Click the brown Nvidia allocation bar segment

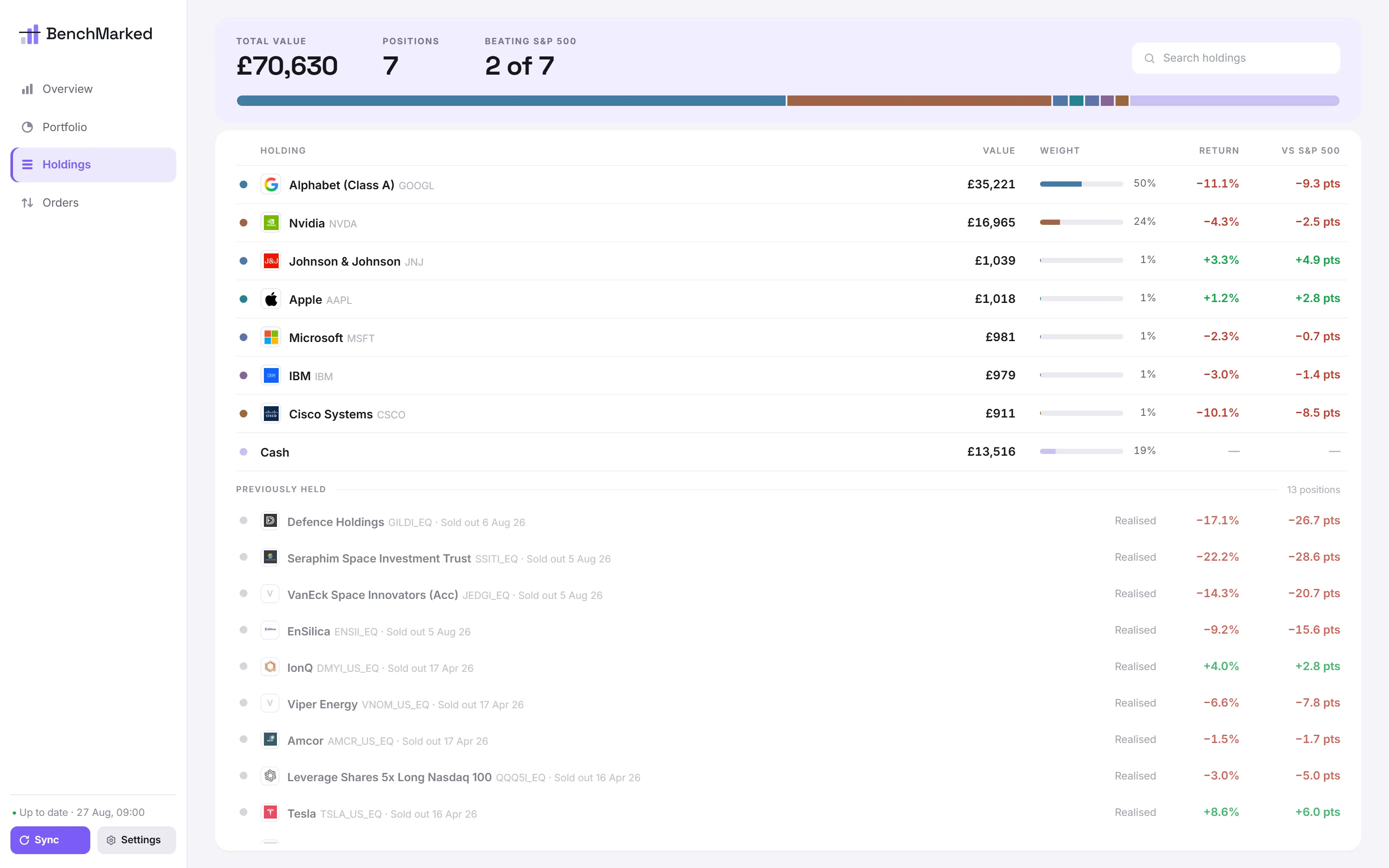(x=919, y=101)
